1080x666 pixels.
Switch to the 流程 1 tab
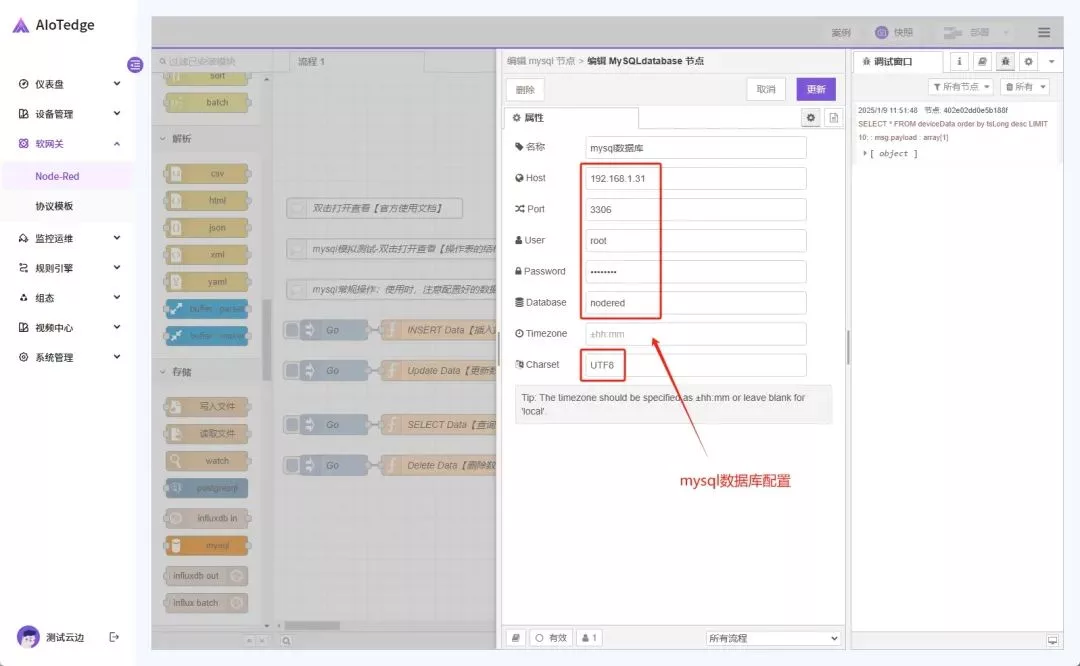(311, 62)
